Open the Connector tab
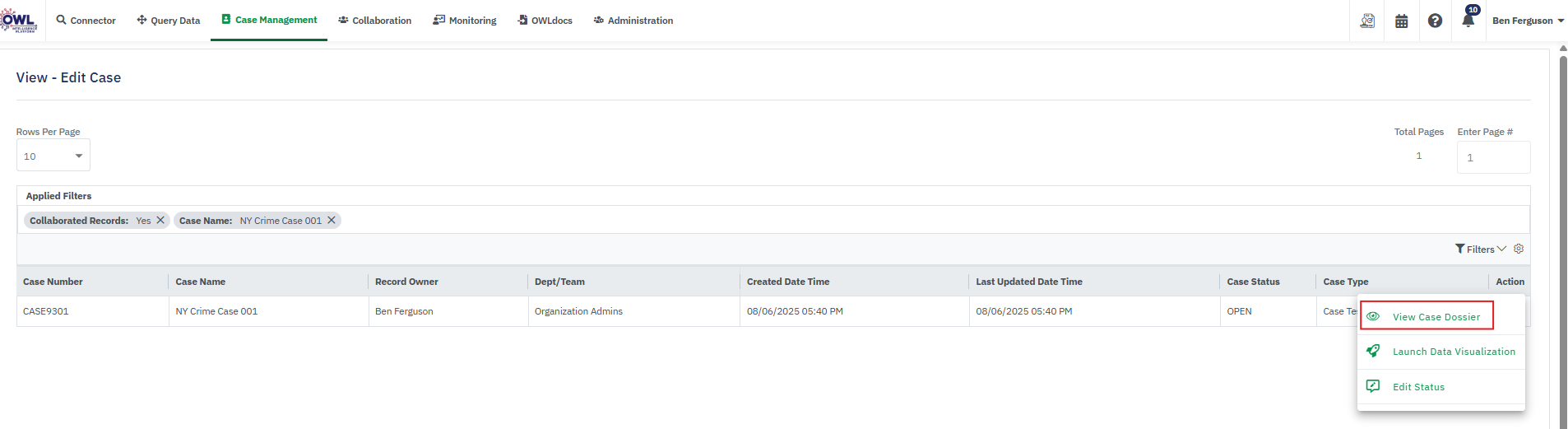The image size is (1568, 429). [86, 21]
